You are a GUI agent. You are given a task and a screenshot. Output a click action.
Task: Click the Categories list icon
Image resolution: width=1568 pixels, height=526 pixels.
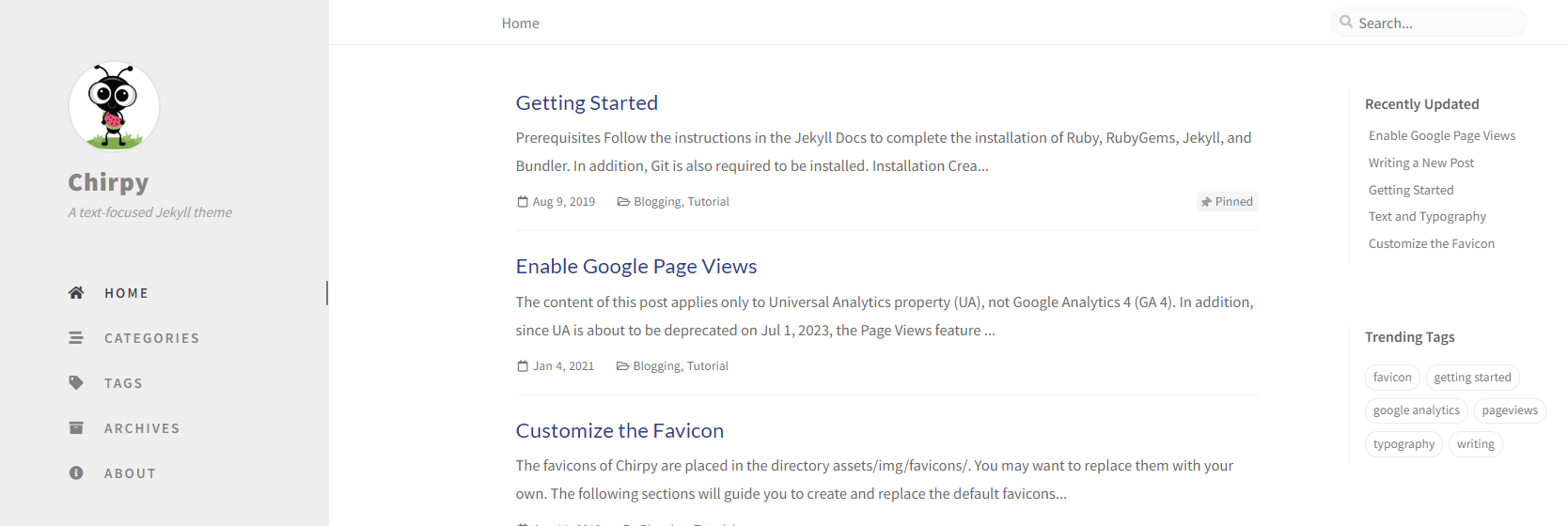click(76, 338)
